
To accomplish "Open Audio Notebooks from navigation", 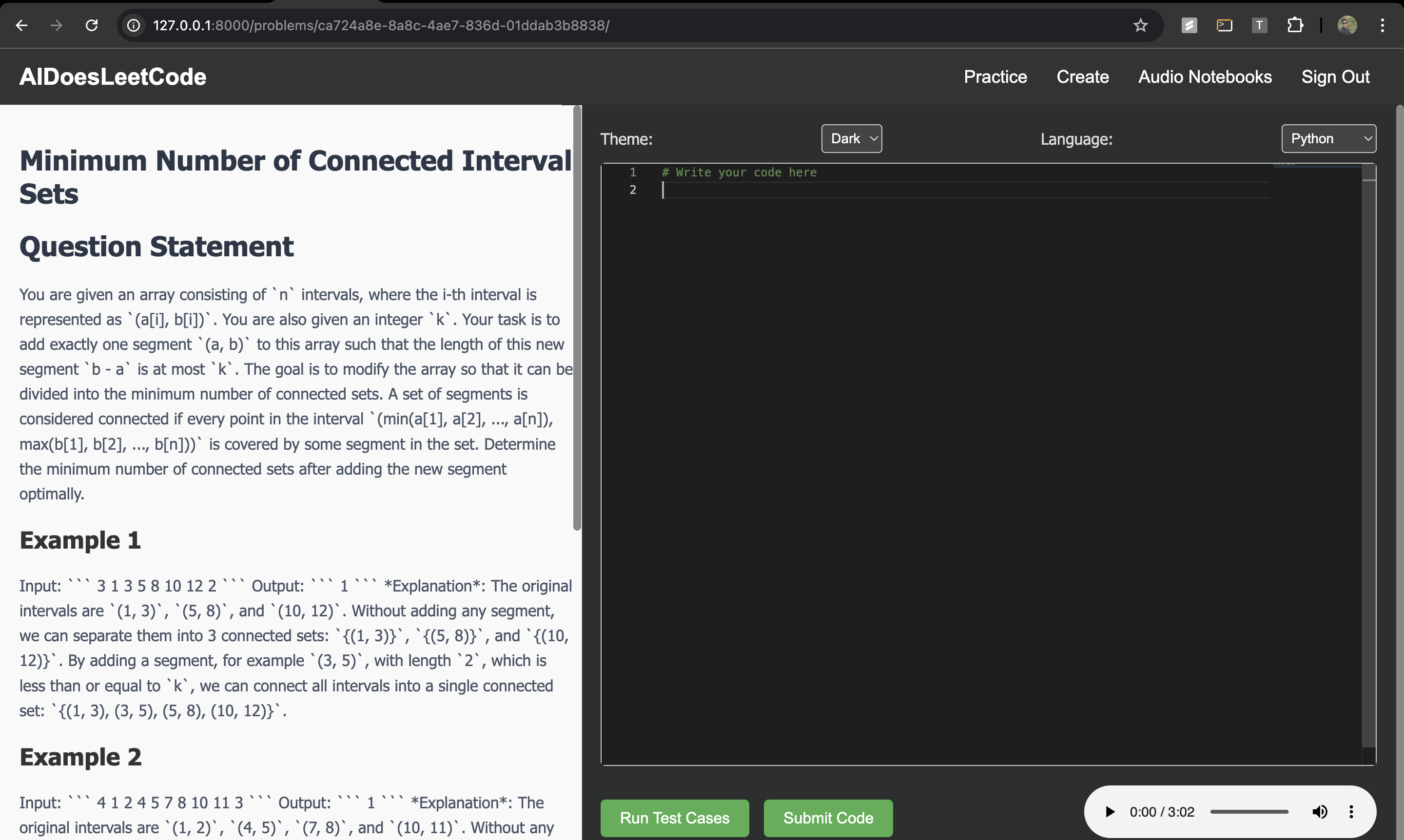I will [x=1205, y=77].
